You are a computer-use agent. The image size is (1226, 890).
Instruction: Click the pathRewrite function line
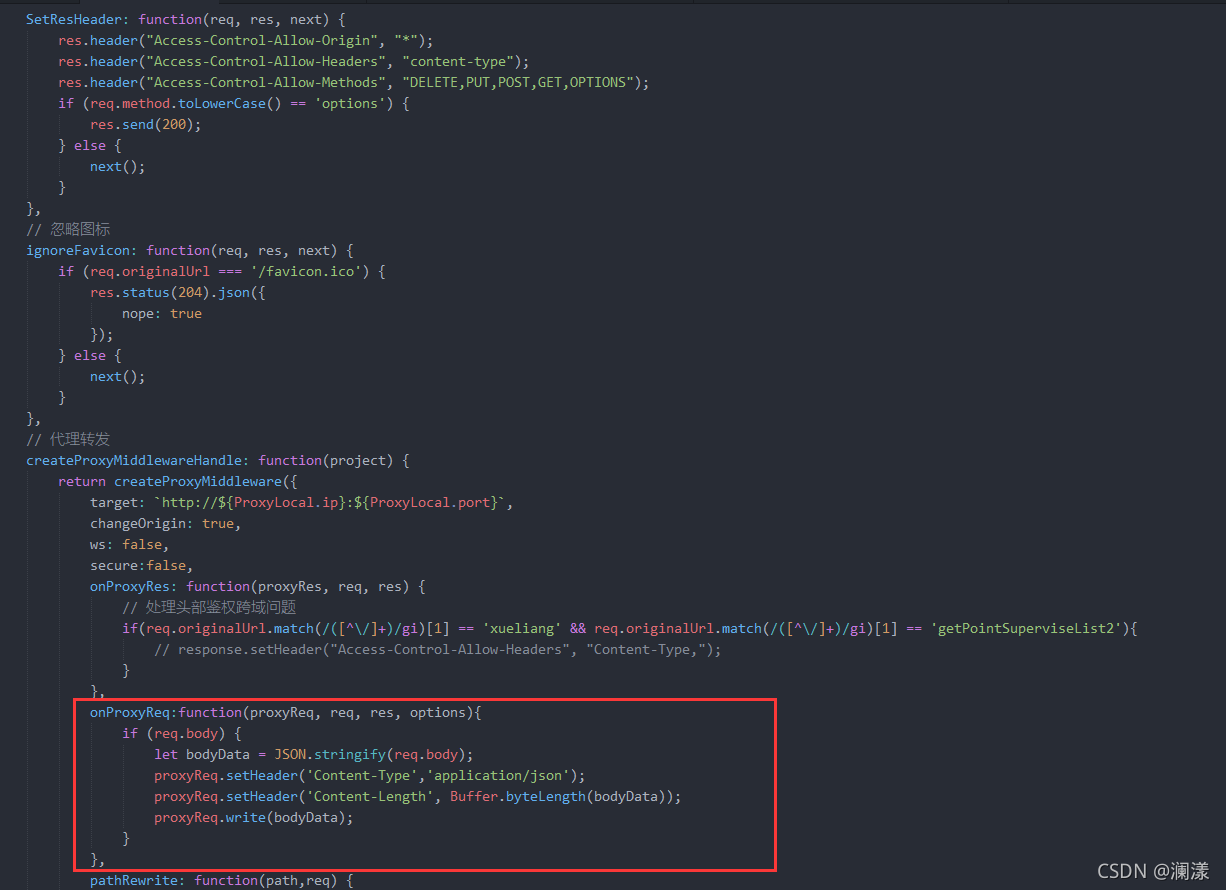click(x=222, y=880)
